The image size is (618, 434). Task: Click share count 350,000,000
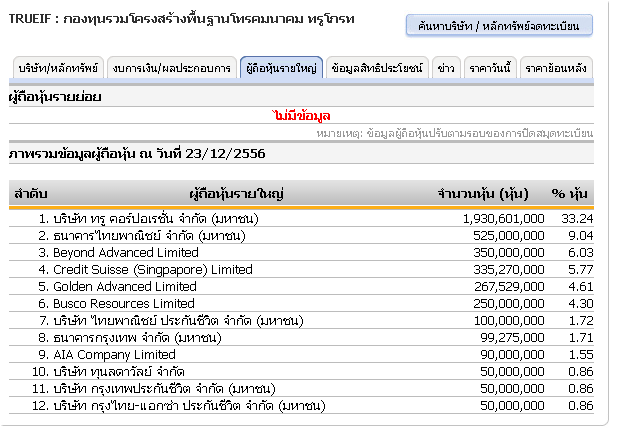click(509, 252)
